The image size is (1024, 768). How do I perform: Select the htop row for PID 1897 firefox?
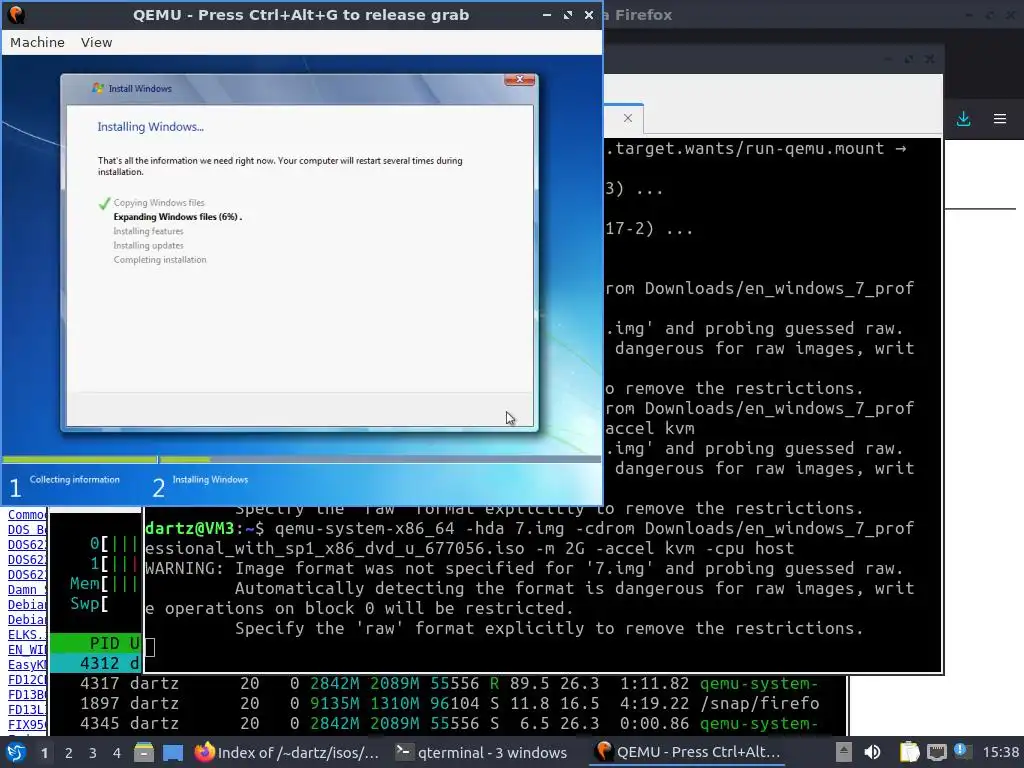click(x=449, y=703)
